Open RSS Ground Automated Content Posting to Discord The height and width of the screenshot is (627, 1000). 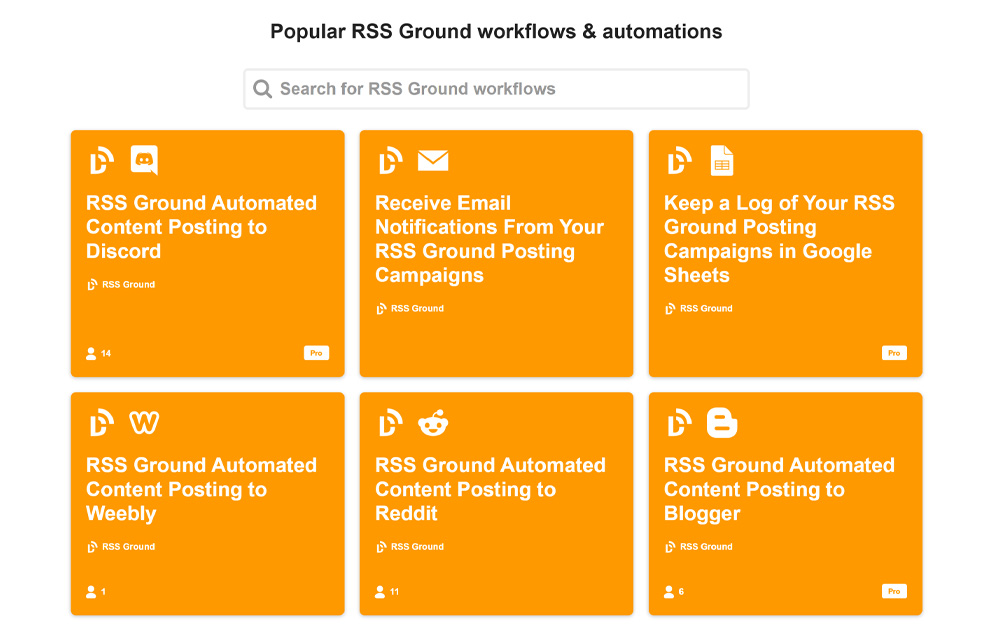201,227
